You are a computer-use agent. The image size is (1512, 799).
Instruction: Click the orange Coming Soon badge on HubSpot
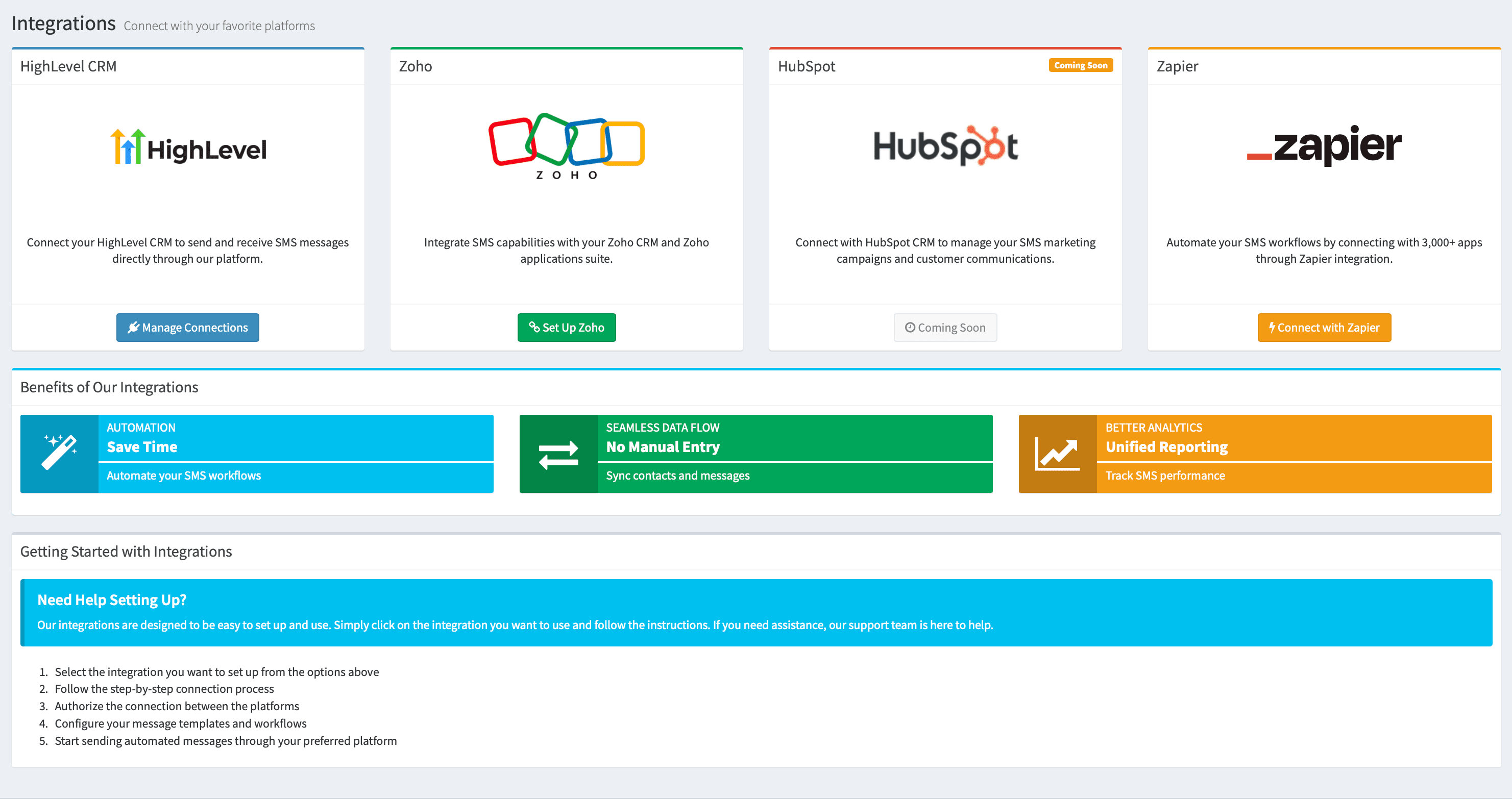(x=1081, y=65)
